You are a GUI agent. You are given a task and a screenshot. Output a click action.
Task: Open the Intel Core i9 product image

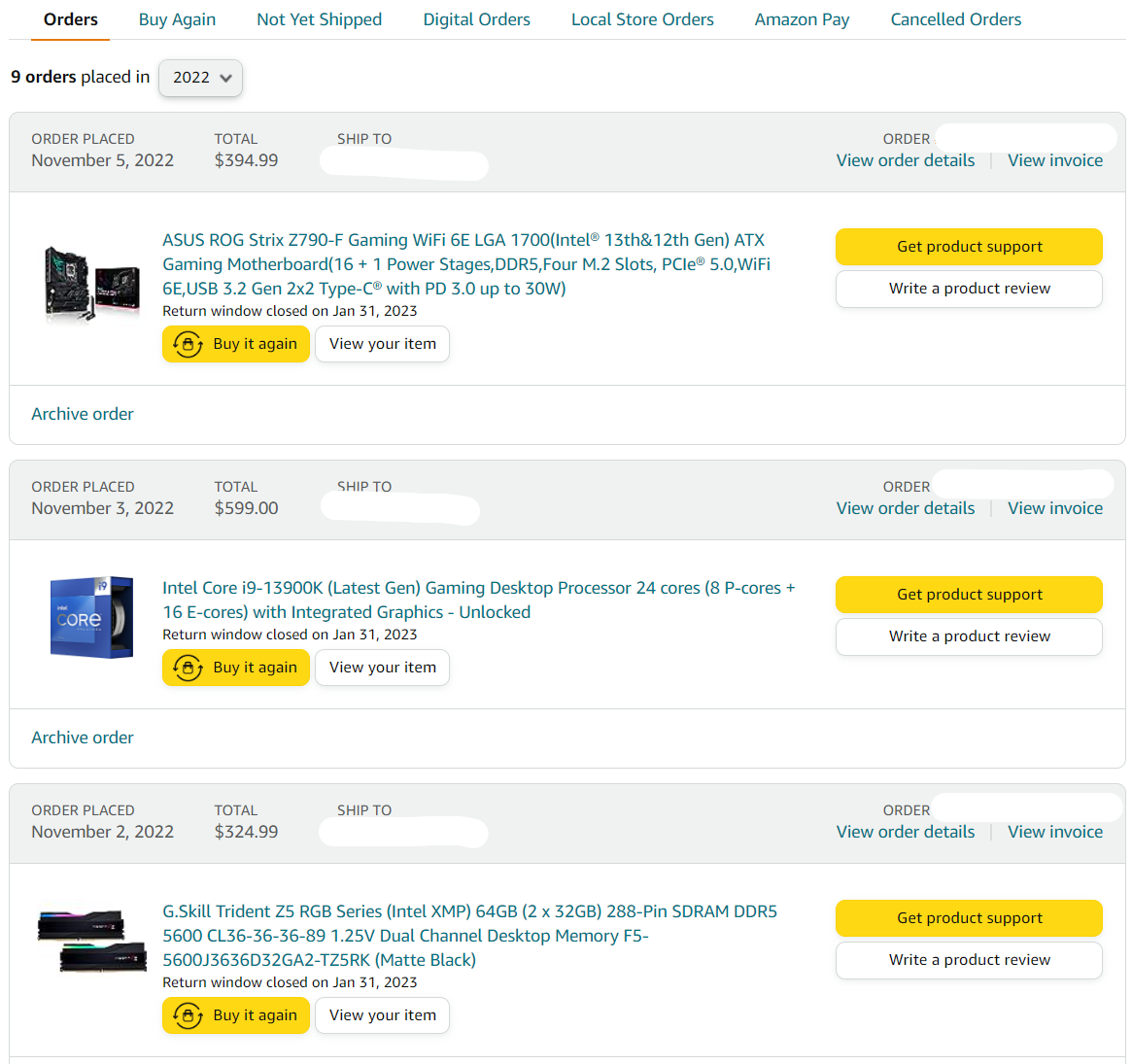coord(91,617)
